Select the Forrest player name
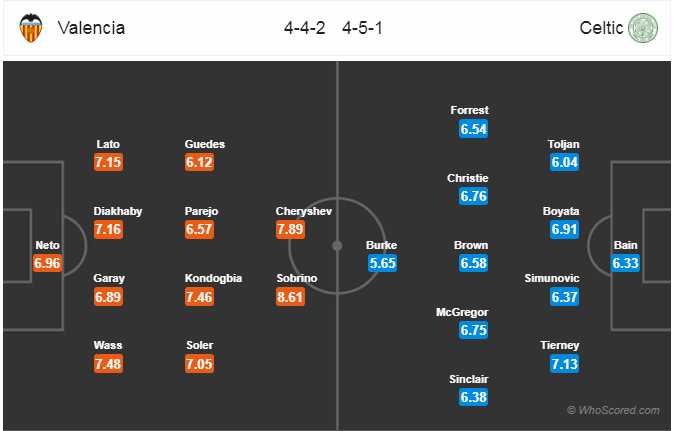Image resolution: width=673 pixels, height=431 pixels. tap(470, 110)
